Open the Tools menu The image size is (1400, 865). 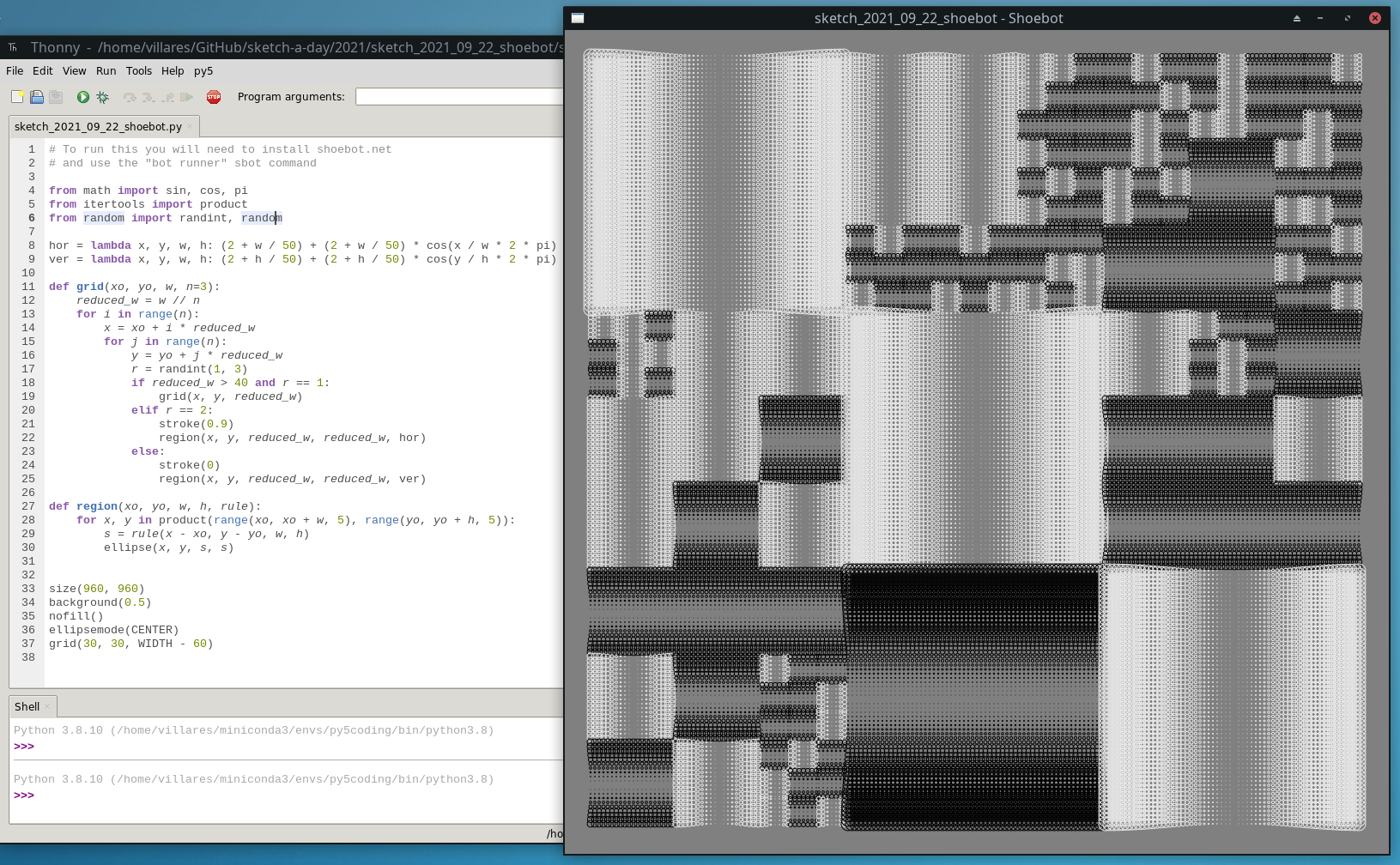point(138,71)
